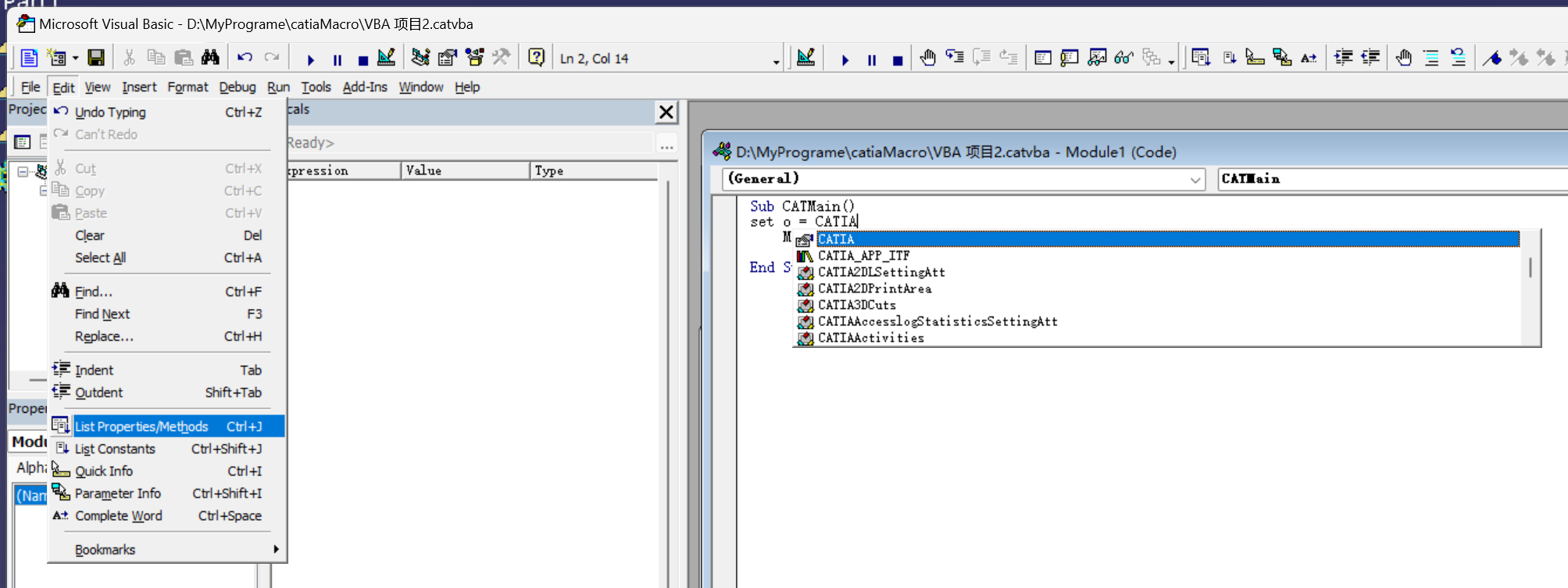Open Project Explorer via its toolbar icon

pos(420,58)
